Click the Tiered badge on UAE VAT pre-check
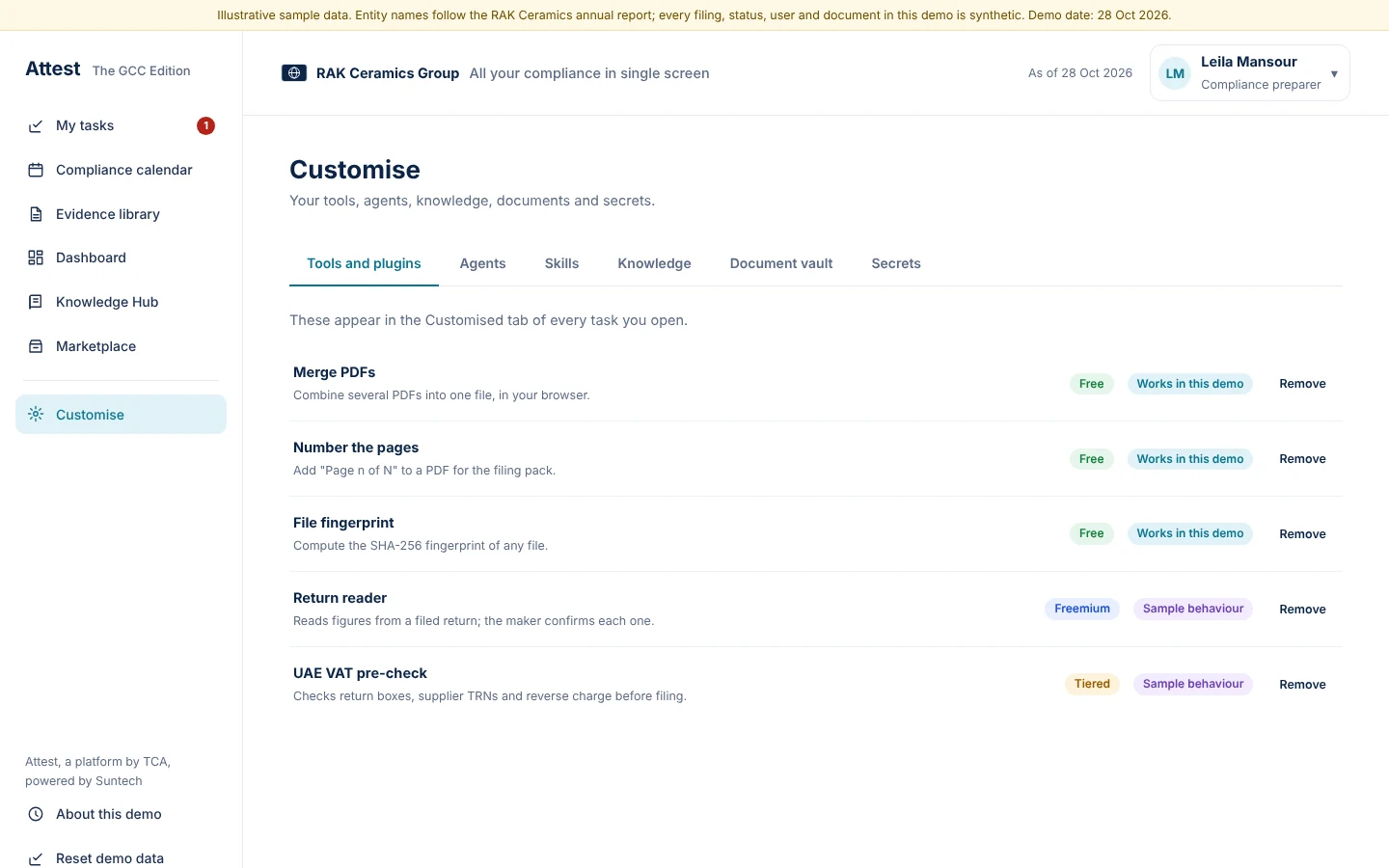1389x868 pixels. coord(1092,684)
